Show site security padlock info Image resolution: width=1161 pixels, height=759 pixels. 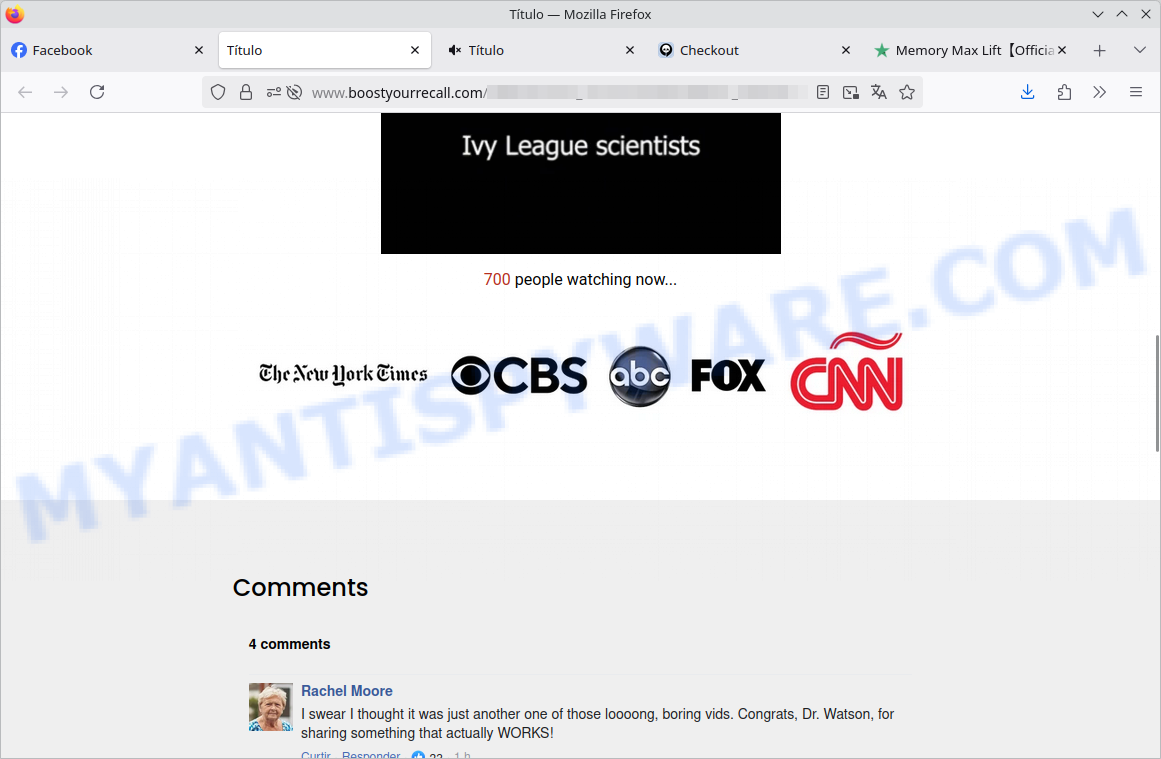point(246,92)
